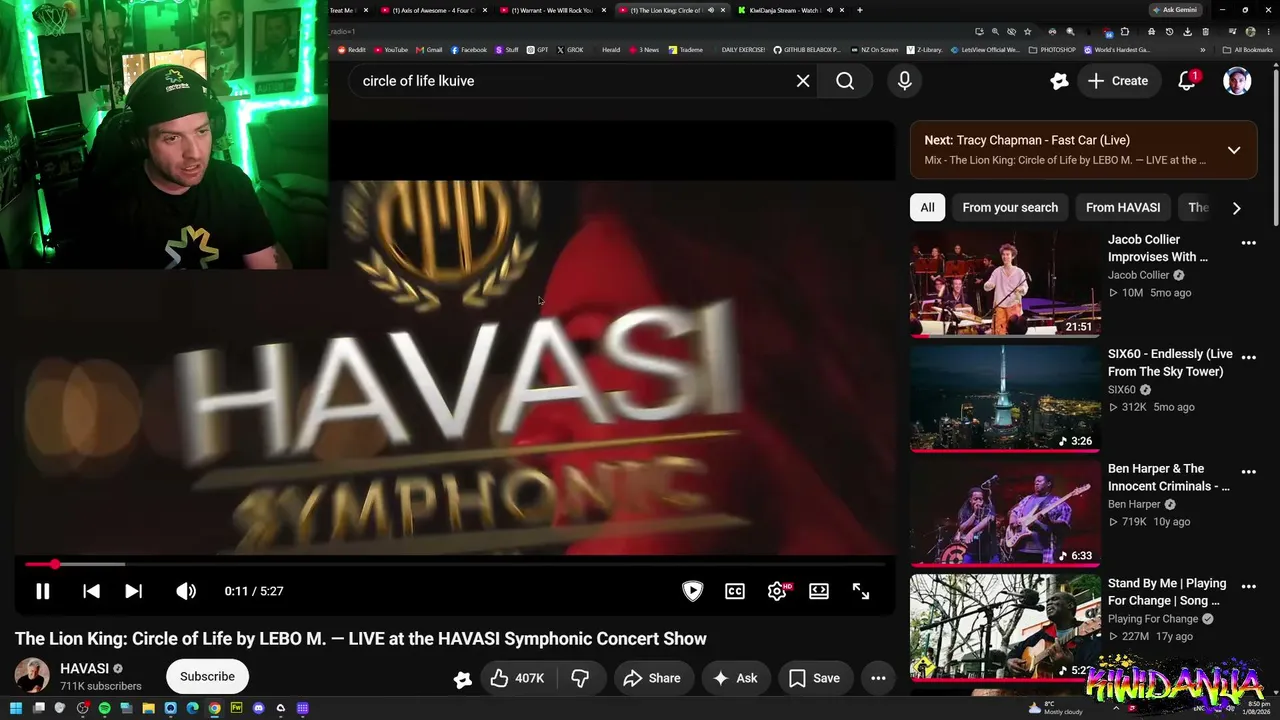Open the HAVASI channel avatar
1280x720 pixels.
(x=32, y=676)
